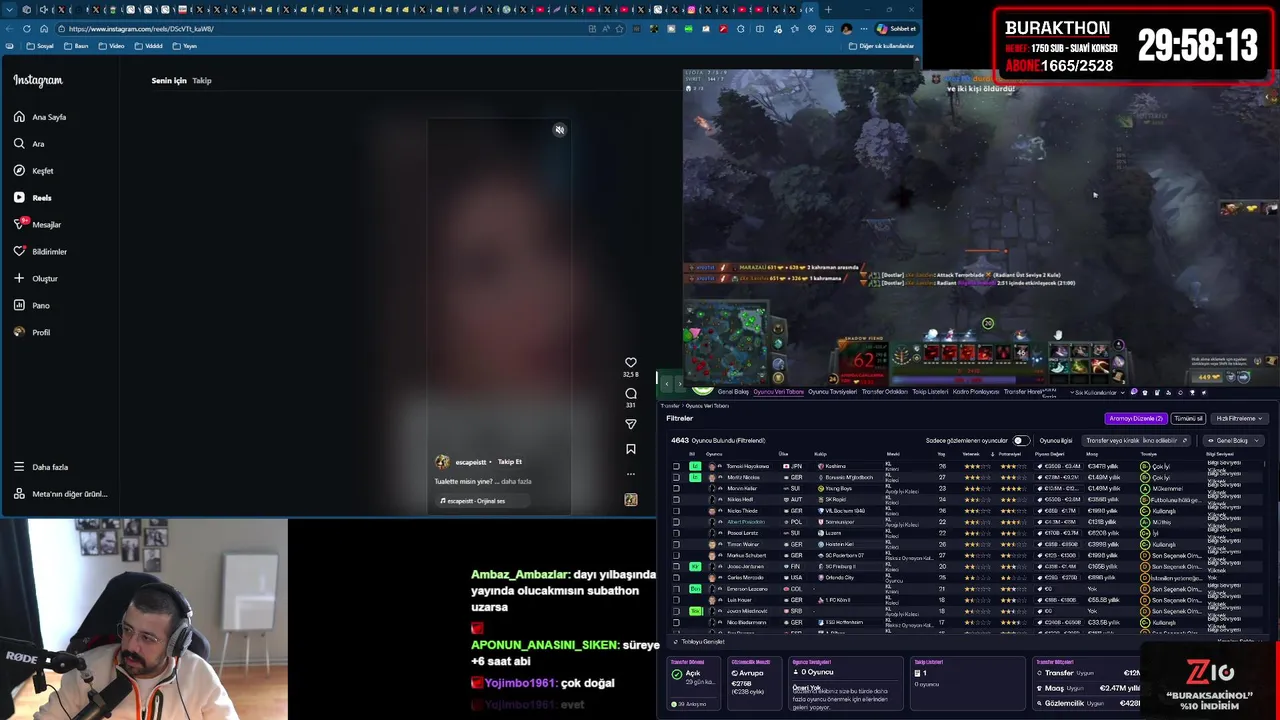The width and height of the screenshot is (1280, 720).
Task: Click Football Manager back navigation arrow
Action: 667,384
